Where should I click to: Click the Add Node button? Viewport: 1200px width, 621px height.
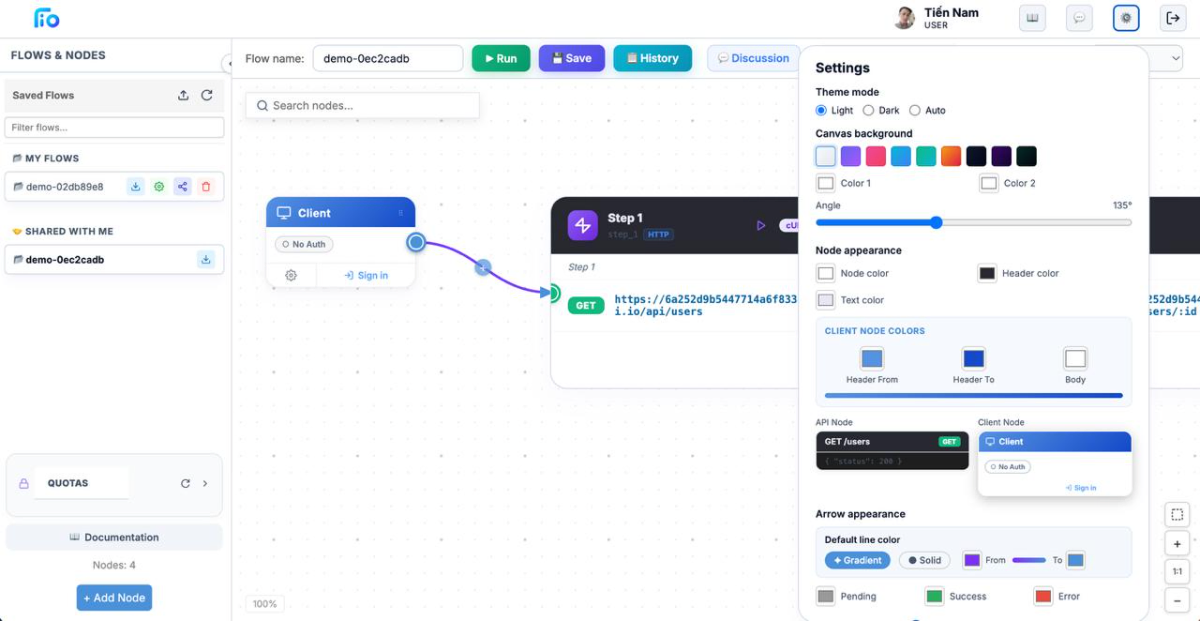tap(114, 598)
